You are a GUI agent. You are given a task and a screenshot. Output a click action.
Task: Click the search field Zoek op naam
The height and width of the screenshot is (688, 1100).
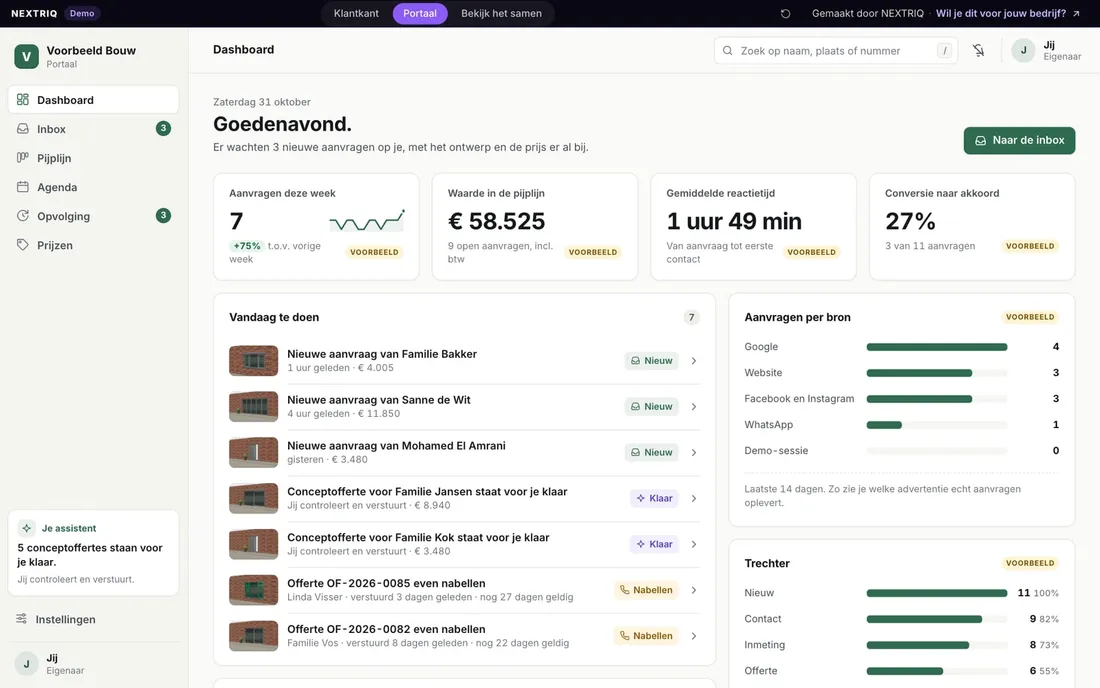pos(836,50)
